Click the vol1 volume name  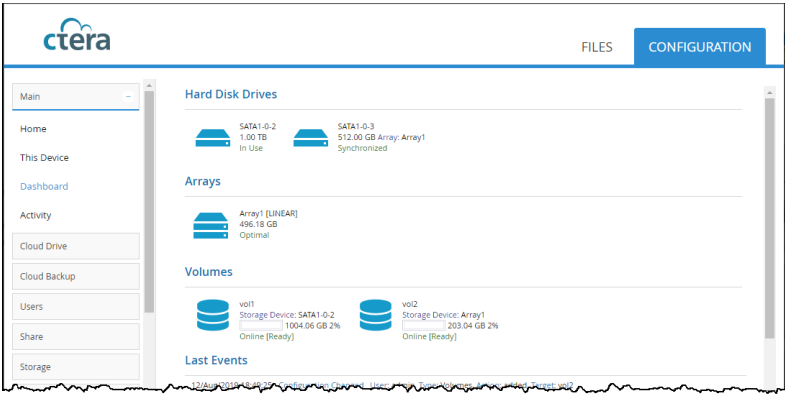pyautogui.click(x=246, y=304)
